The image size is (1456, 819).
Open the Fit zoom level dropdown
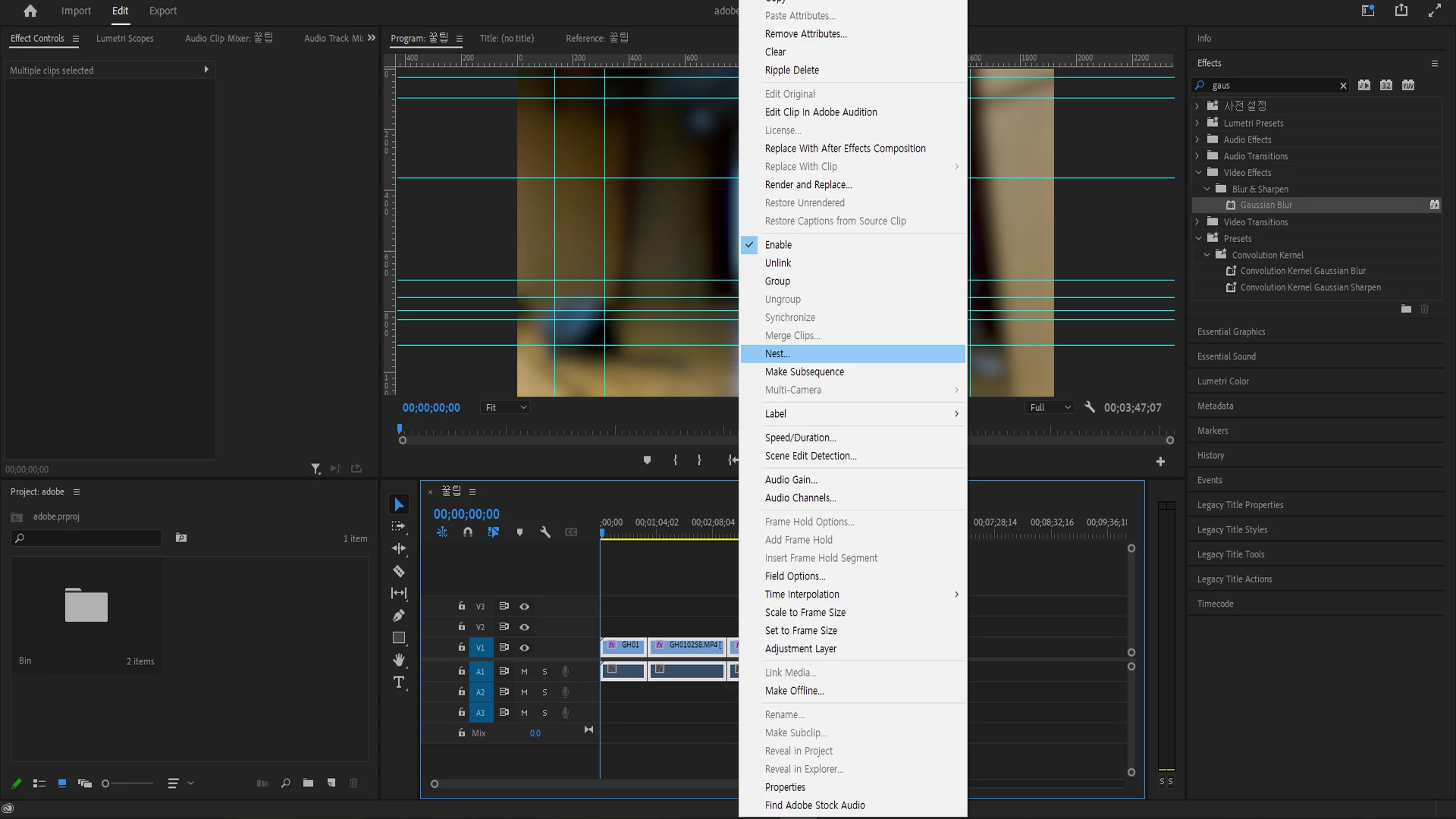pos(506,408)
